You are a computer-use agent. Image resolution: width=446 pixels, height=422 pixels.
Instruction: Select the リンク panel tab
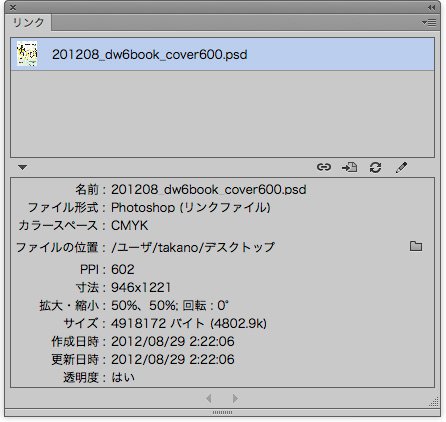click(x=28, y=23)
